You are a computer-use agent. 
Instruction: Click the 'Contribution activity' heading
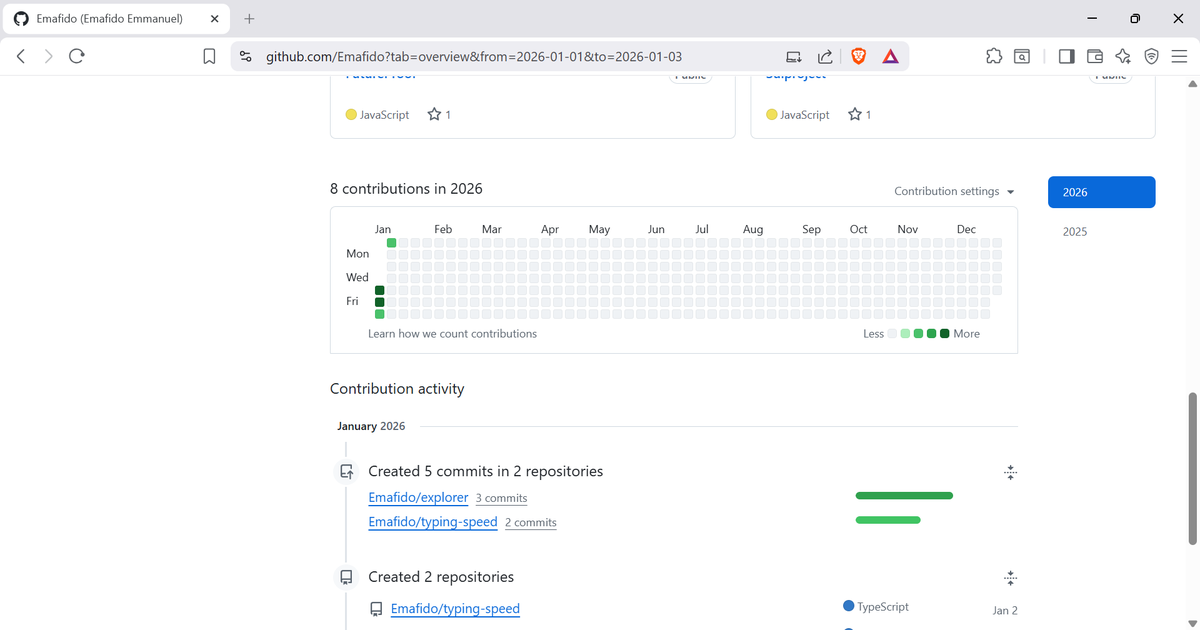pos(397,388)
